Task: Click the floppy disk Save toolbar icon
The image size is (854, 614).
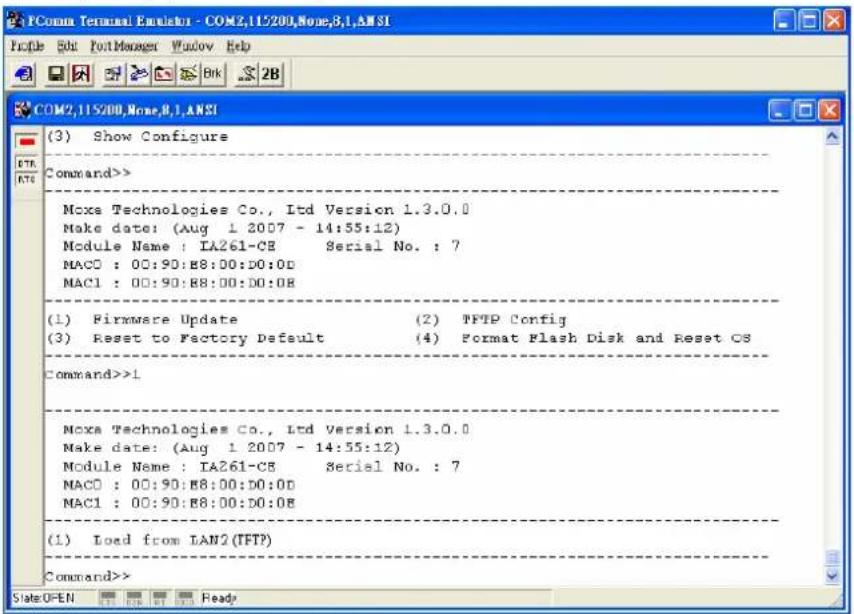Action: tap(57, 74)
